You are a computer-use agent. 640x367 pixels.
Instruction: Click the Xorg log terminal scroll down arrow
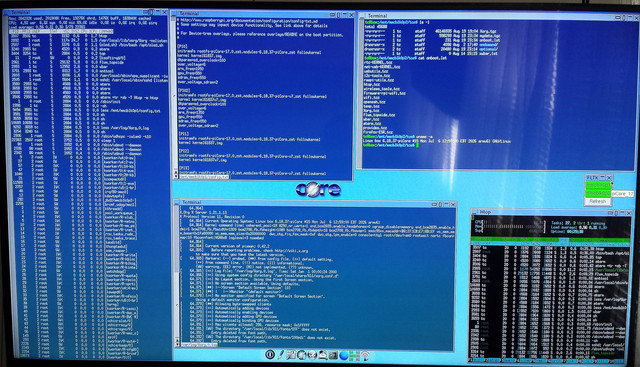click(x=177, y=344)
